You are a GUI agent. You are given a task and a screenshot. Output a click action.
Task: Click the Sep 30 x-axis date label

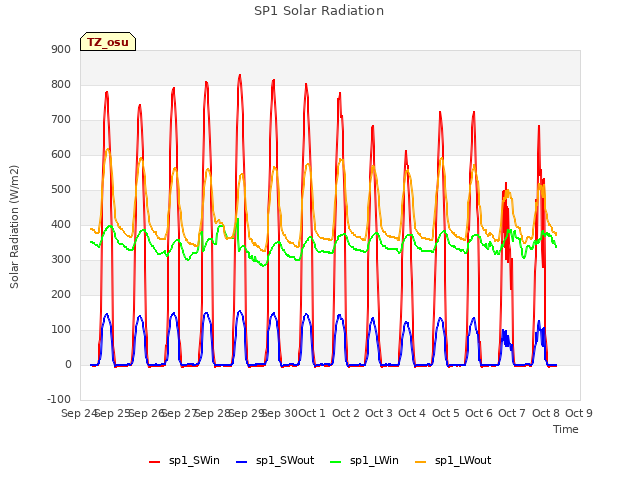click(280, 413)
